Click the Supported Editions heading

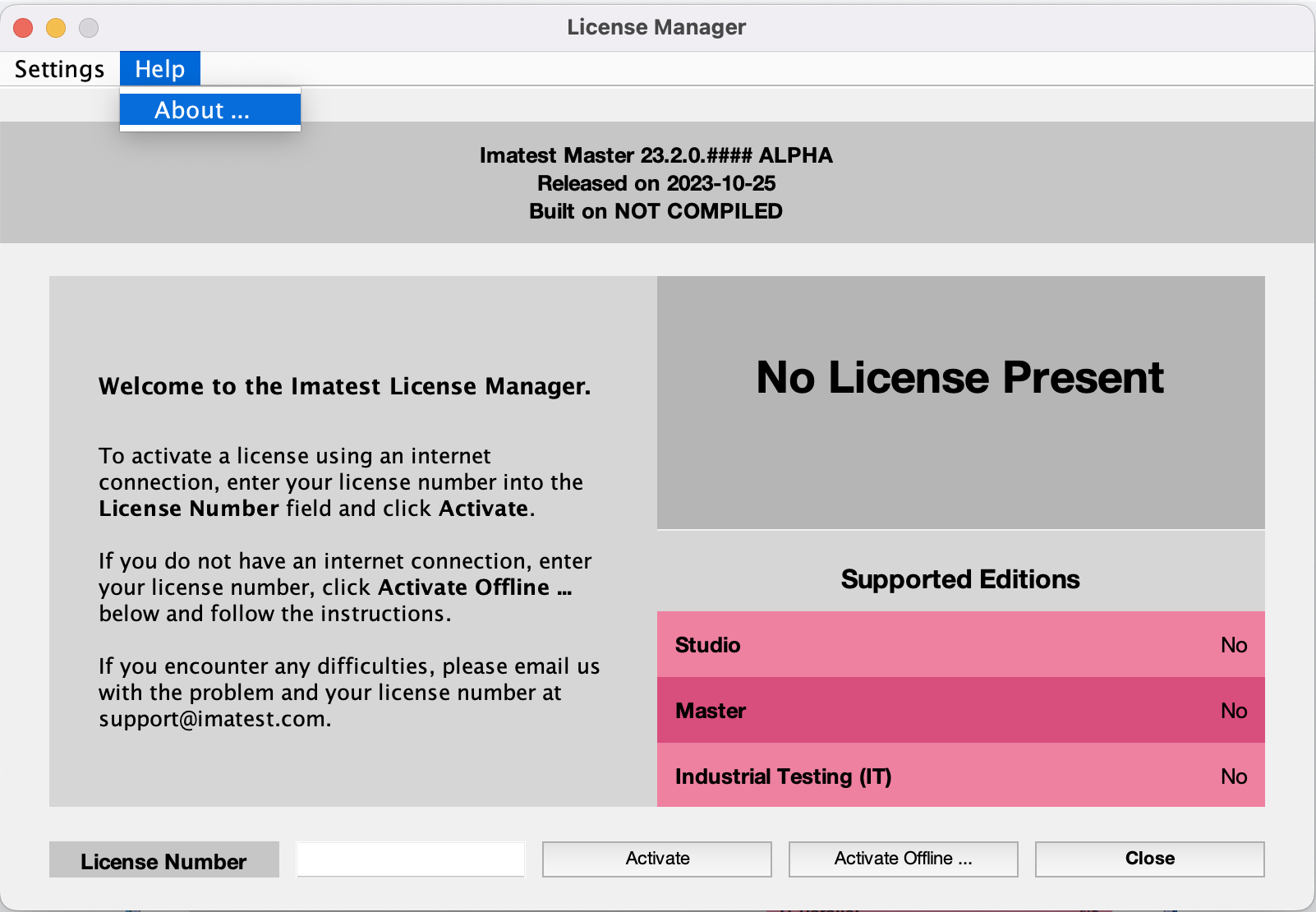coord(960,579)
